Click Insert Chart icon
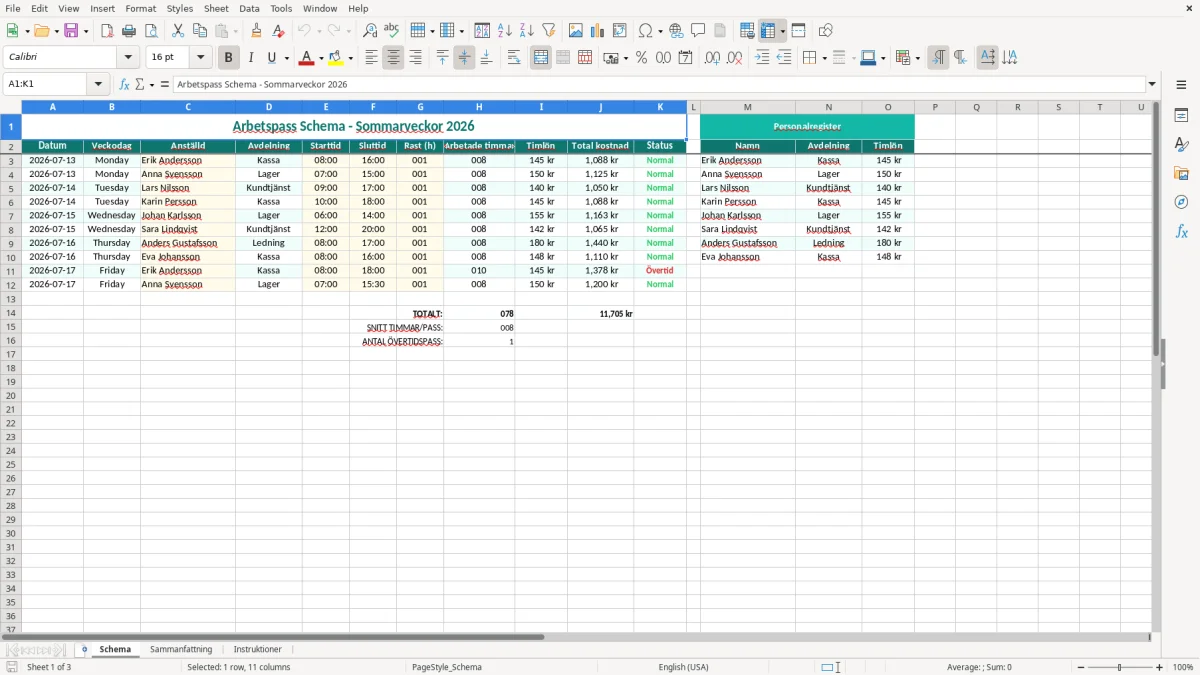This screenshot has width=1200, height=675. click(x=598, y=31)
